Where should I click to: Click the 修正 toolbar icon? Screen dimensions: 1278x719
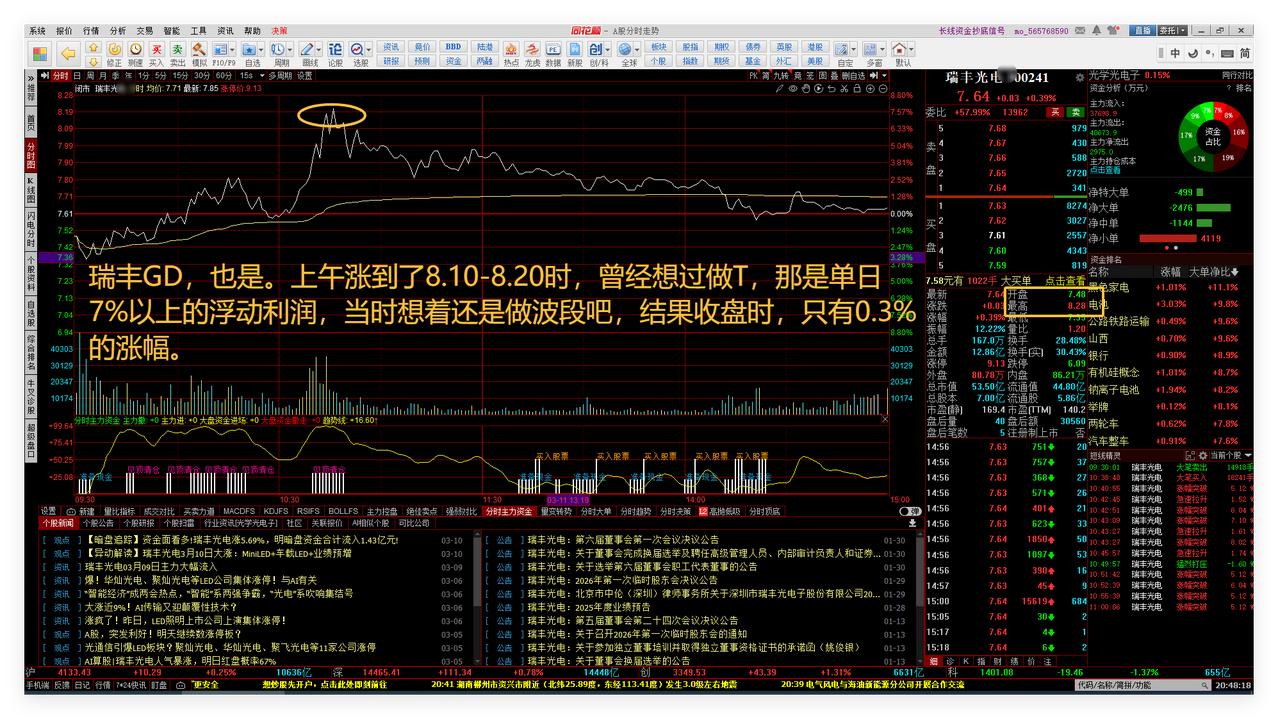(x=114, y=49)
